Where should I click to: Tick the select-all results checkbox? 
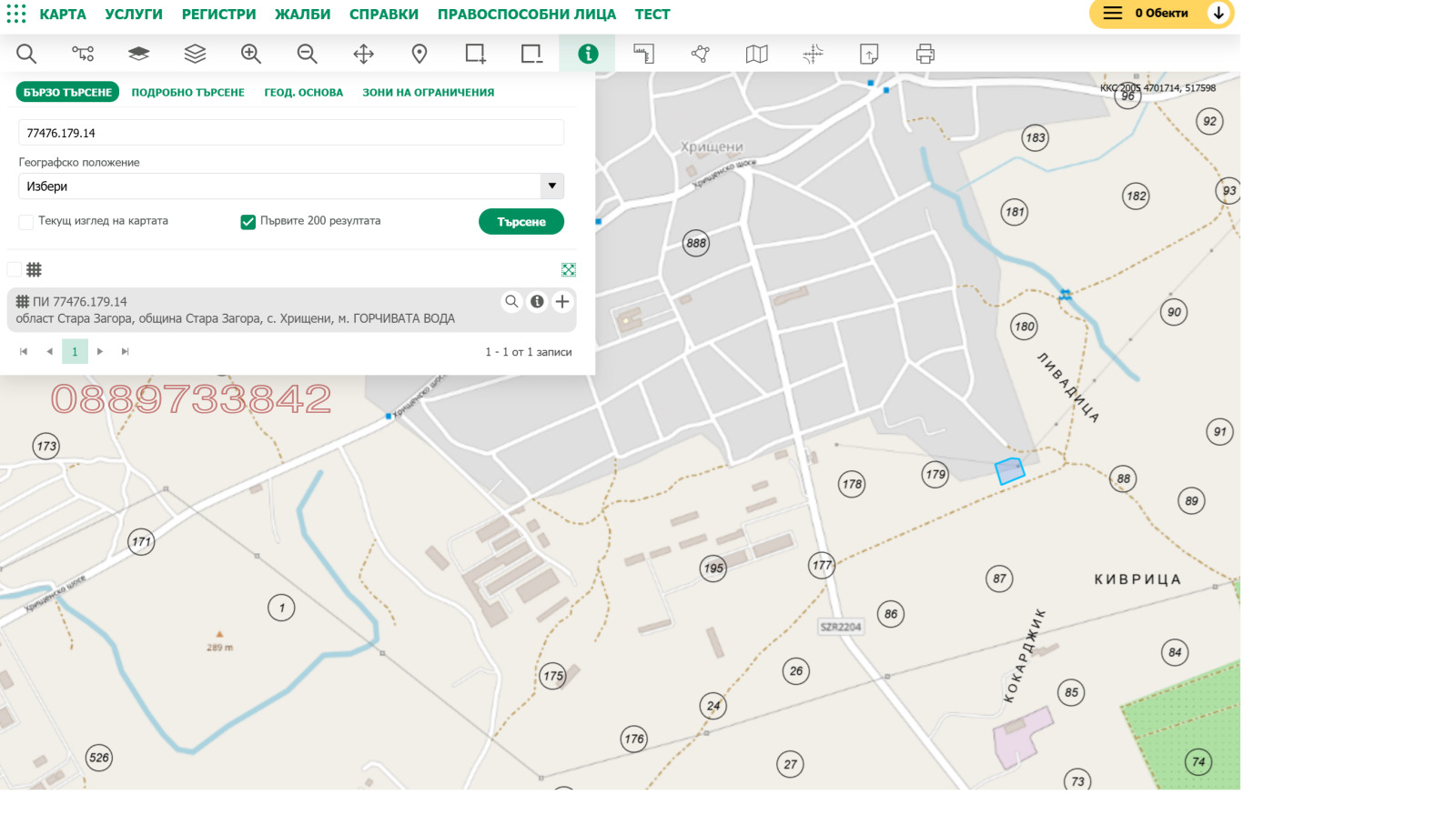click(15, 269)
